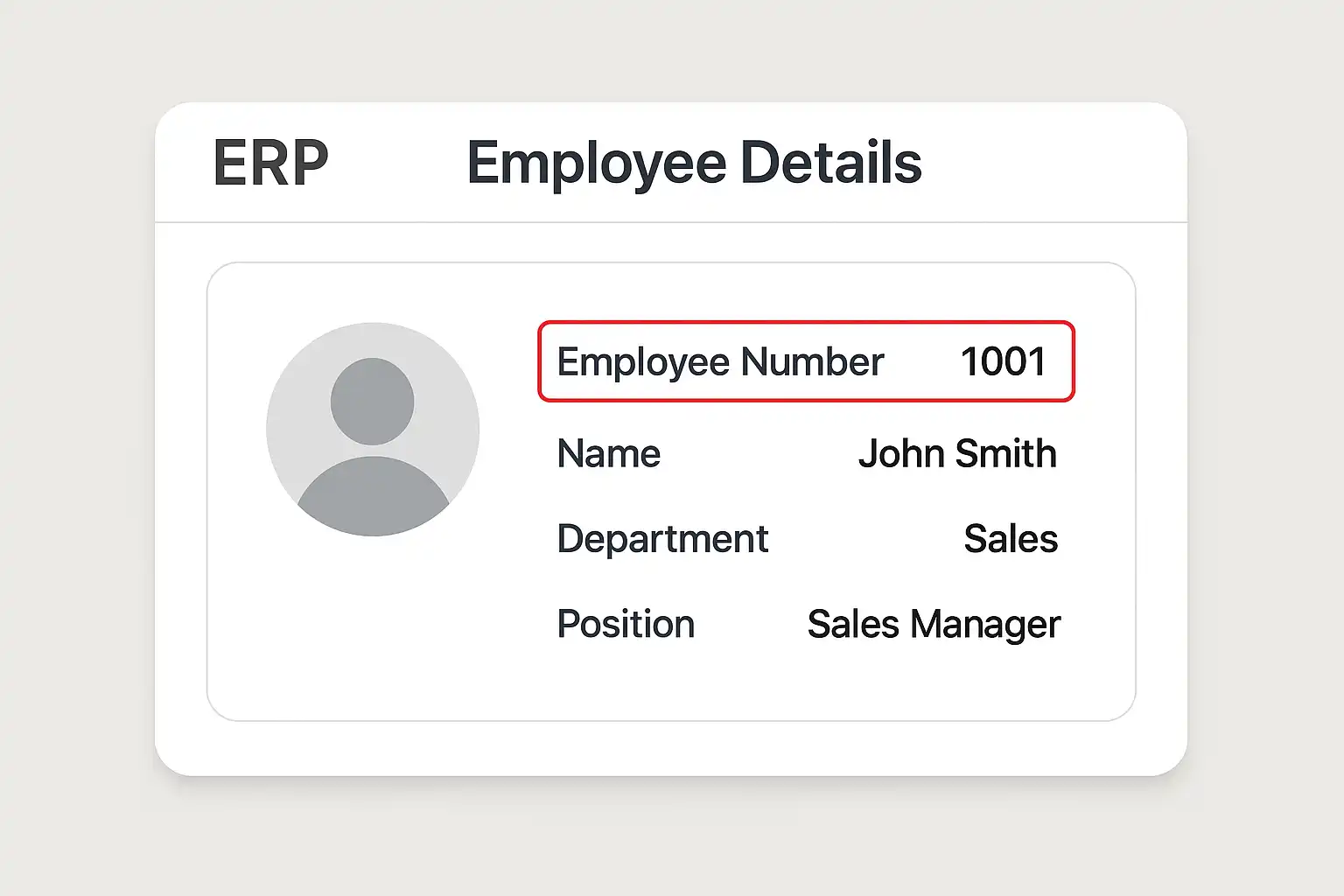Click the last name "Smith"
This screenshot has width=1344, height=896.
(1006, 454)
